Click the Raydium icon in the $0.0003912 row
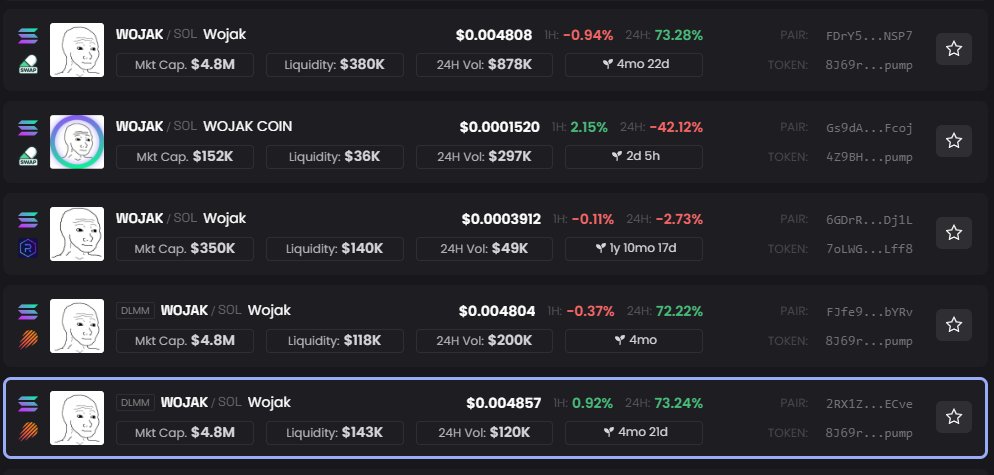Screen dimensions: 994x475 pos(28,249)
